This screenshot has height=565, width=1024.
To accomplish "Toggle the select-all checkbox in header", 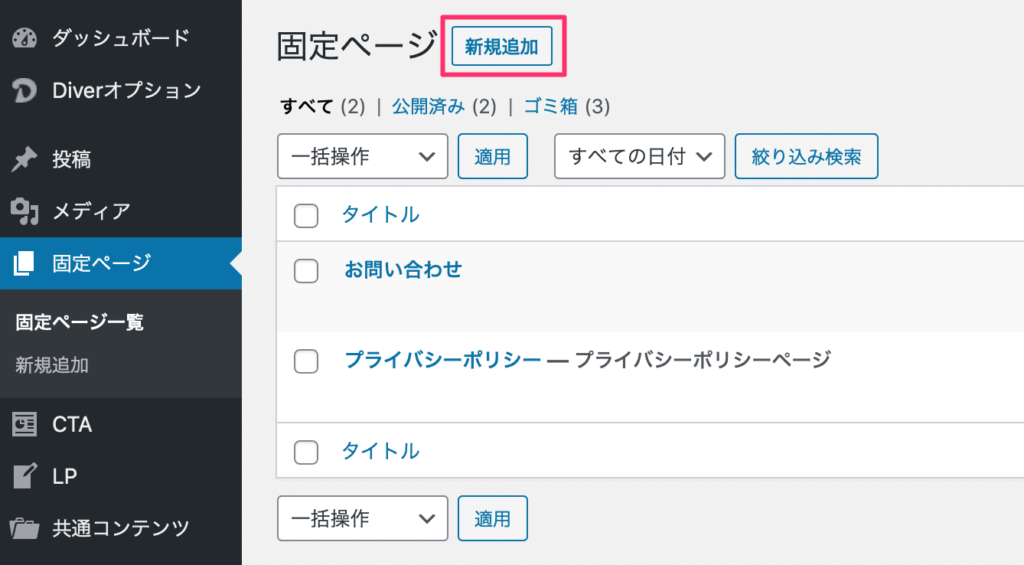I will 307,215.
